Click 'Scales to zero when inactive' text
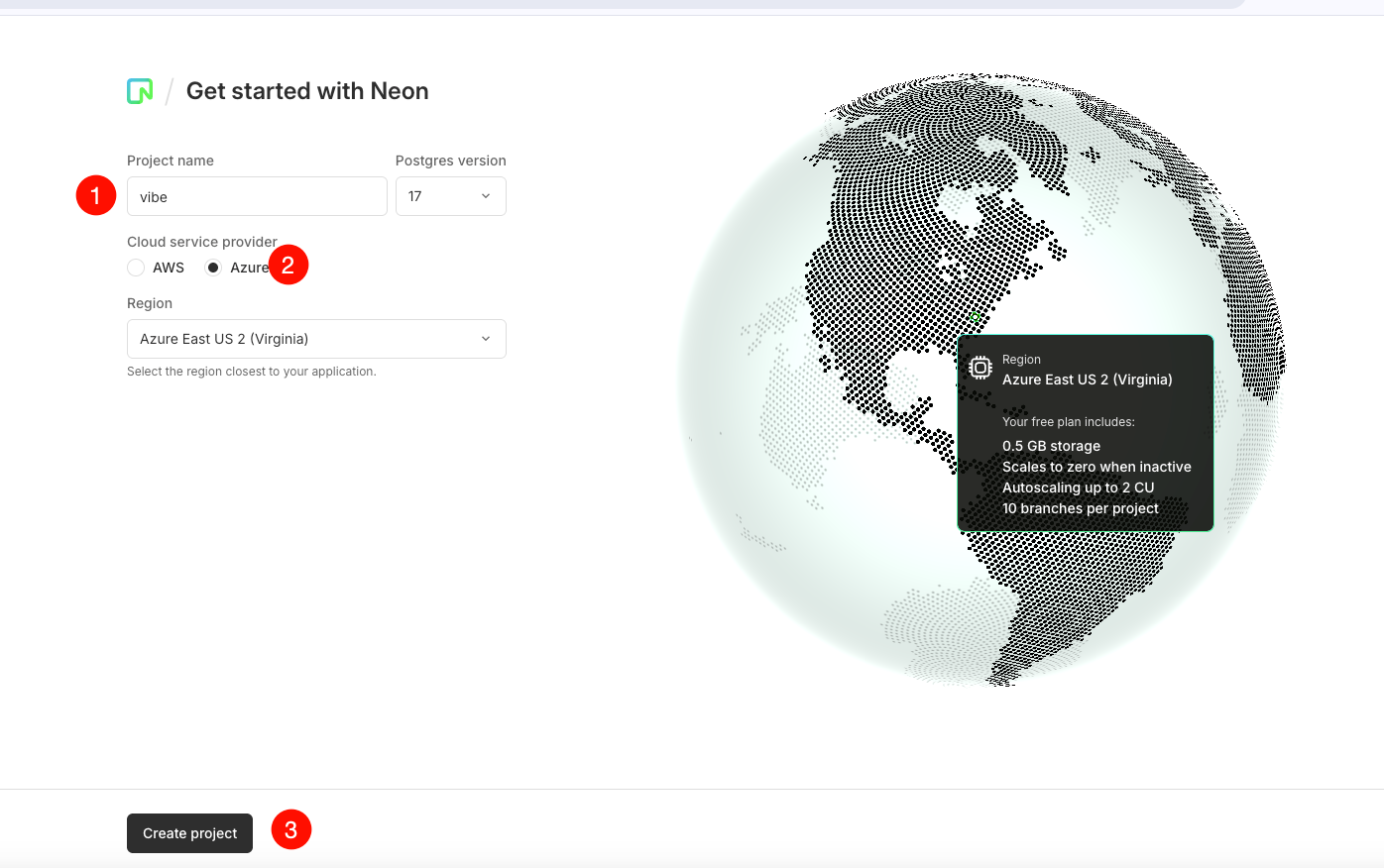This screenshot has width=1384, height=868. click(x=1096, y=467)
